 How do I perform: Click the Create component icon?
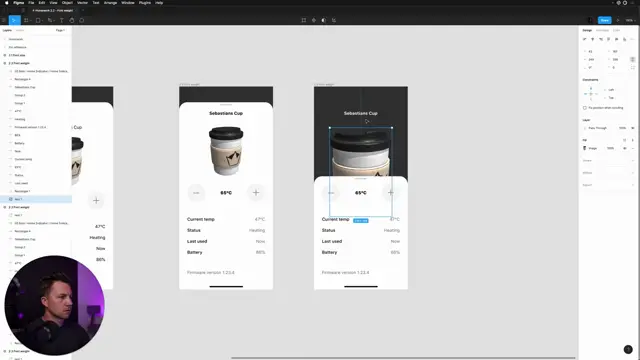tap(313, 20)
